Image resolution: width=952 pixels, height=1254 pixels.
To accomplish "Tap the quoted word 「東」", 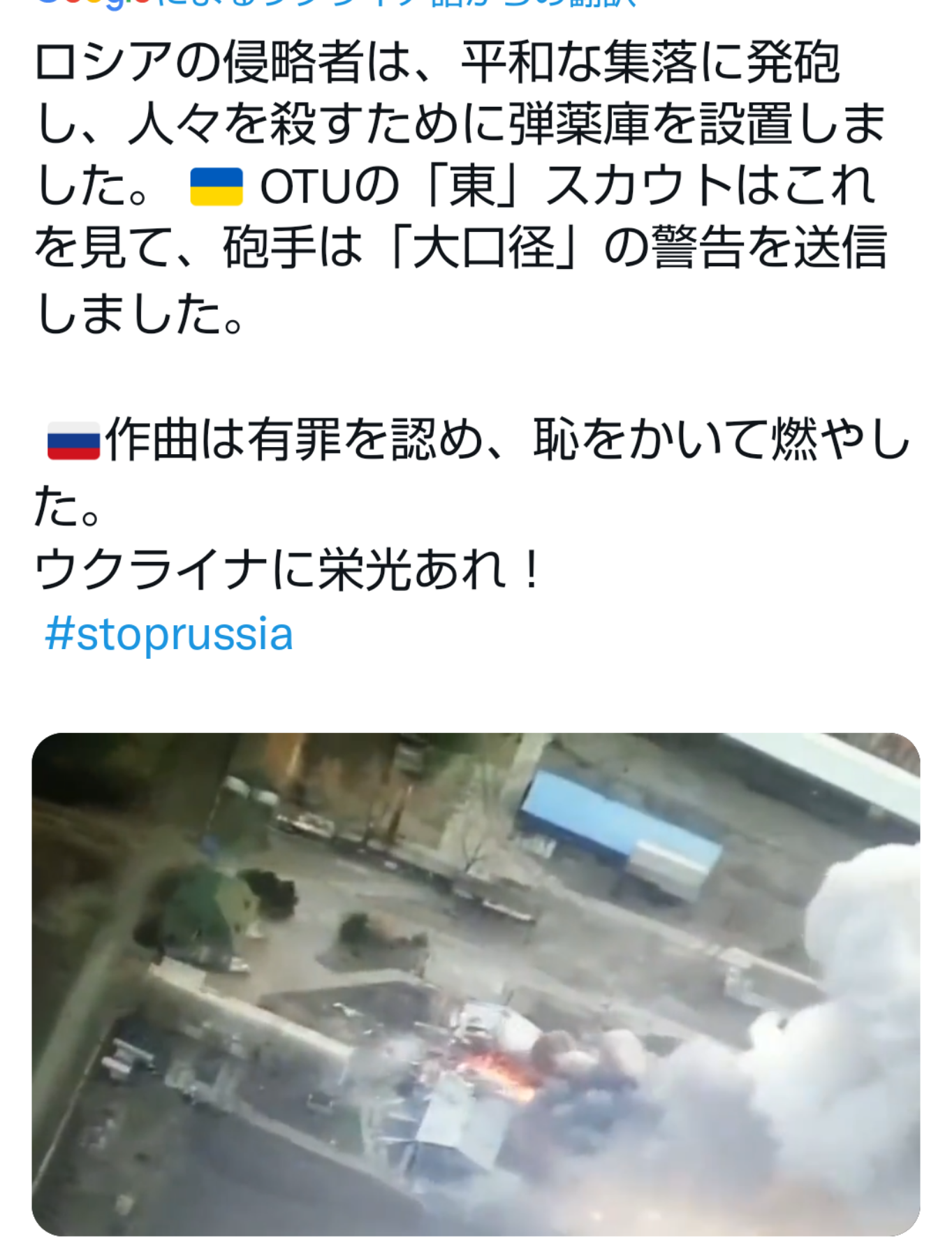I will (474, 187).
